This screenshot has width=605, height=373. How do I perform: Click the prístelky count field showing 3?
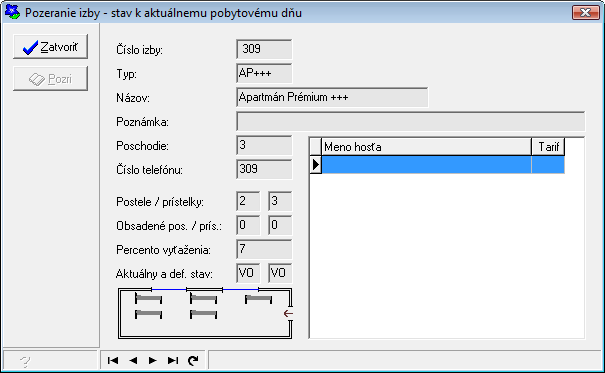click(280, 201)
